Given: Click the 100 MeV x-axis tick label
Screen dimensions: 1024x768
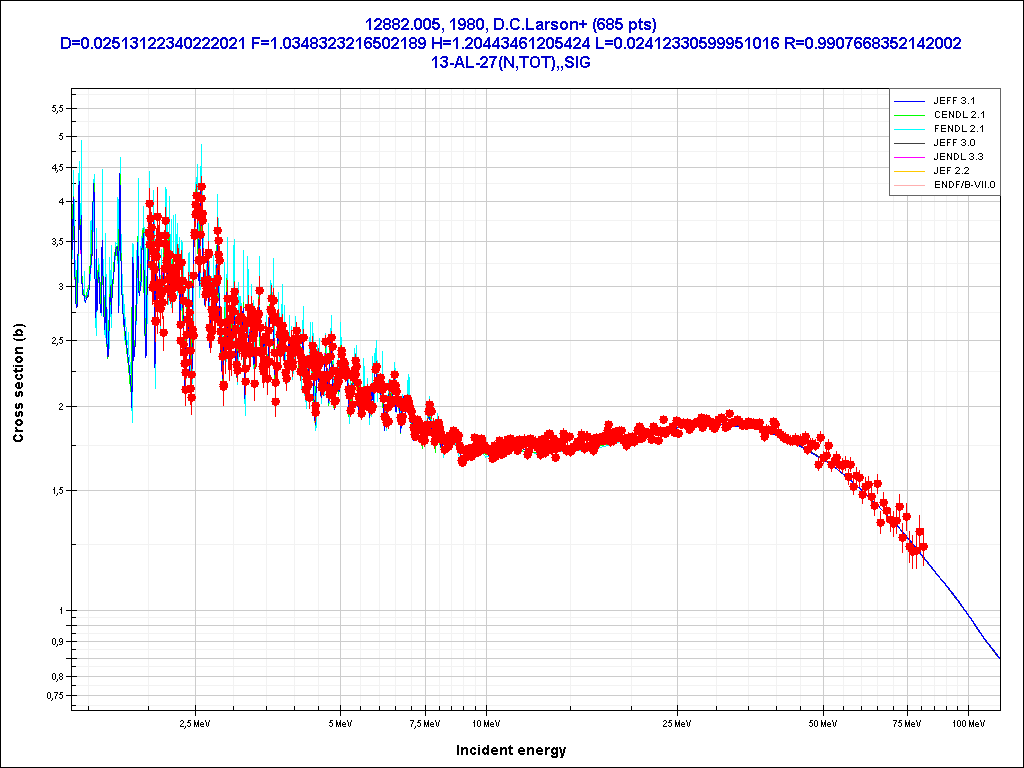Looking at the screenshot, I should (x=967, y=721).
